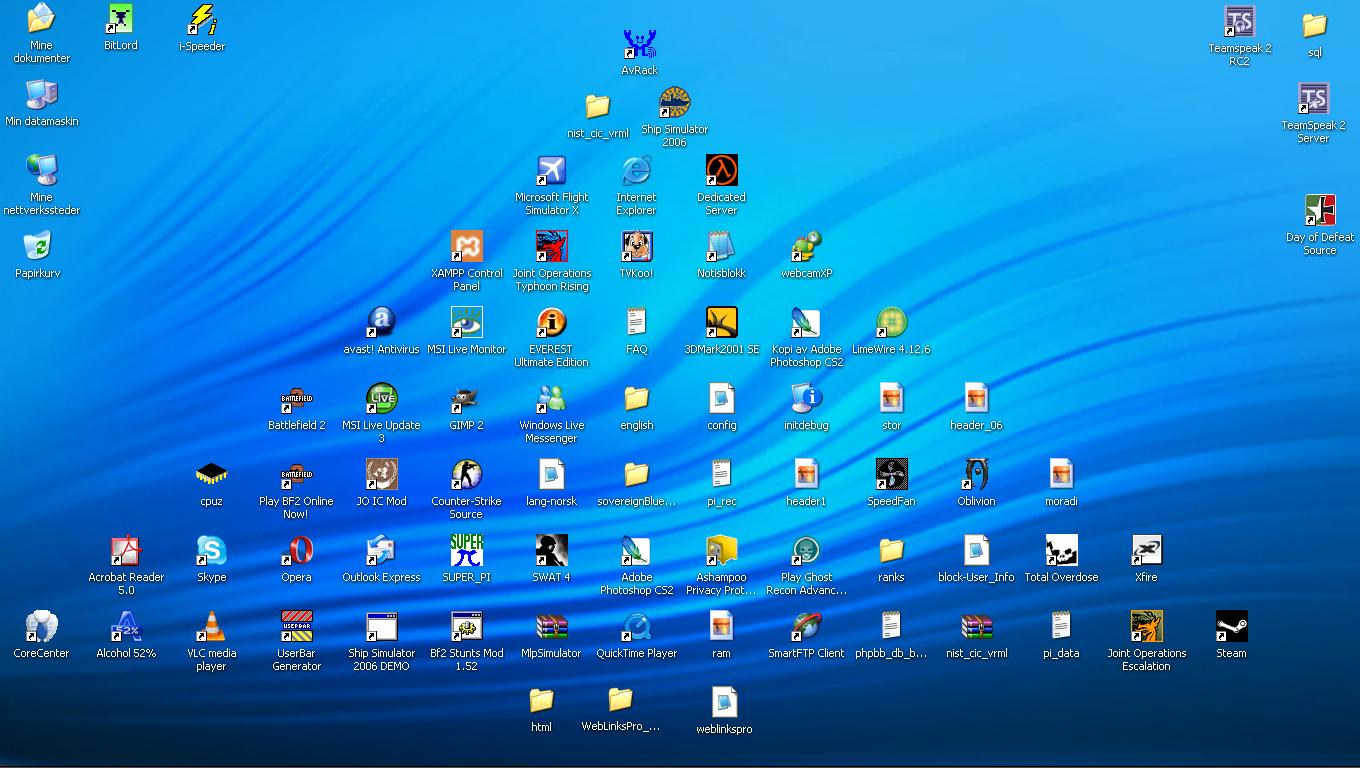Select the MSI Live Monitor icon
Viewport: 1360px width, 768px height.
pyautogui.click(x=467, y=323)
